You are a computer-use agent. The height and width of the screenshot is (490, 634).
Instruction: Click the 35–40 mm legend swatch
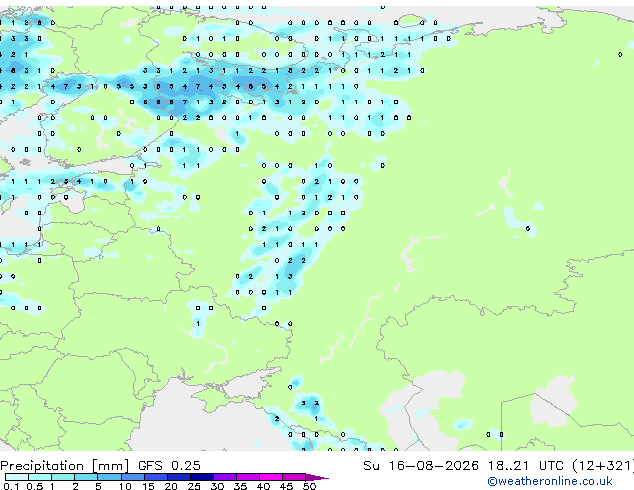click(247, 477)
